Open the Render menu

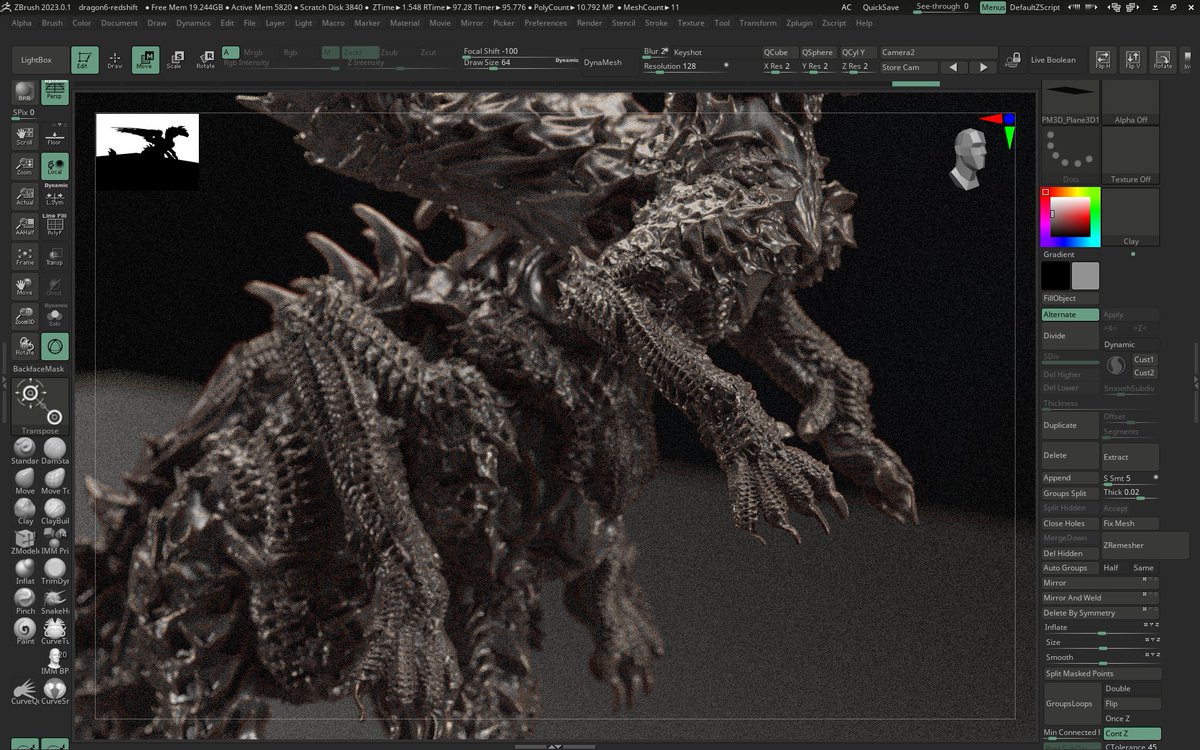tap(589, 23)
